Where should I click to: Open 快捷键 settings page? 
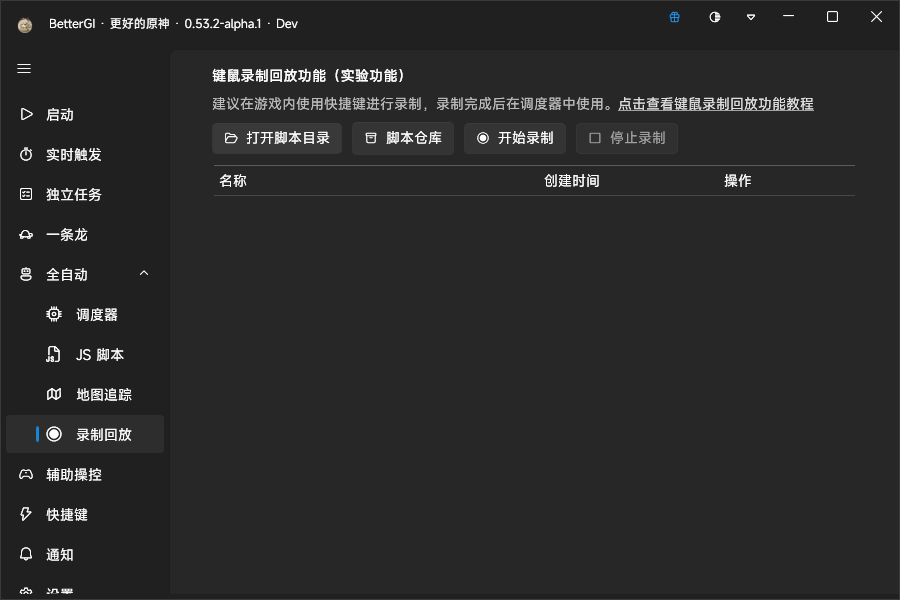(85, 514)
